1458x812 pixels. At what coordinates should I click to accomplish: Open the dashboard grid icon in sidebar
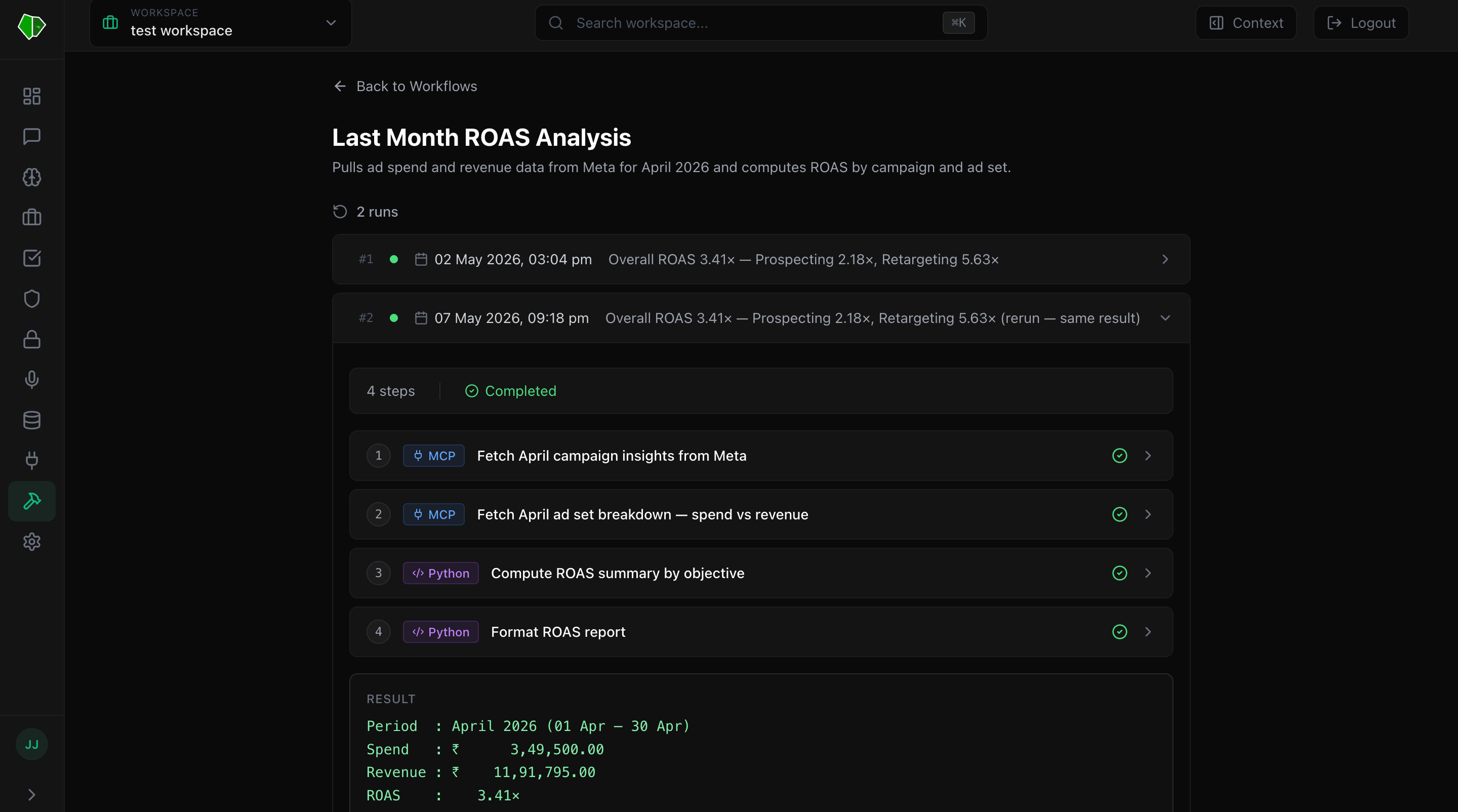tap(32, 96)
